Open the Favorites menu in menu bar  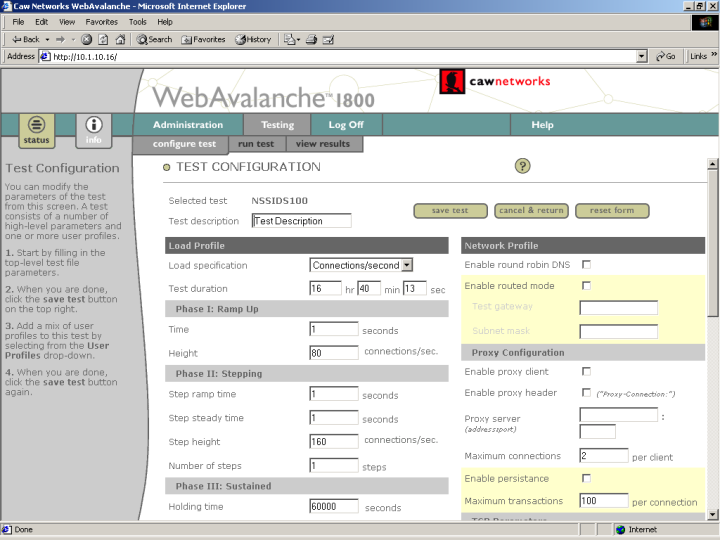coord(101,22)
